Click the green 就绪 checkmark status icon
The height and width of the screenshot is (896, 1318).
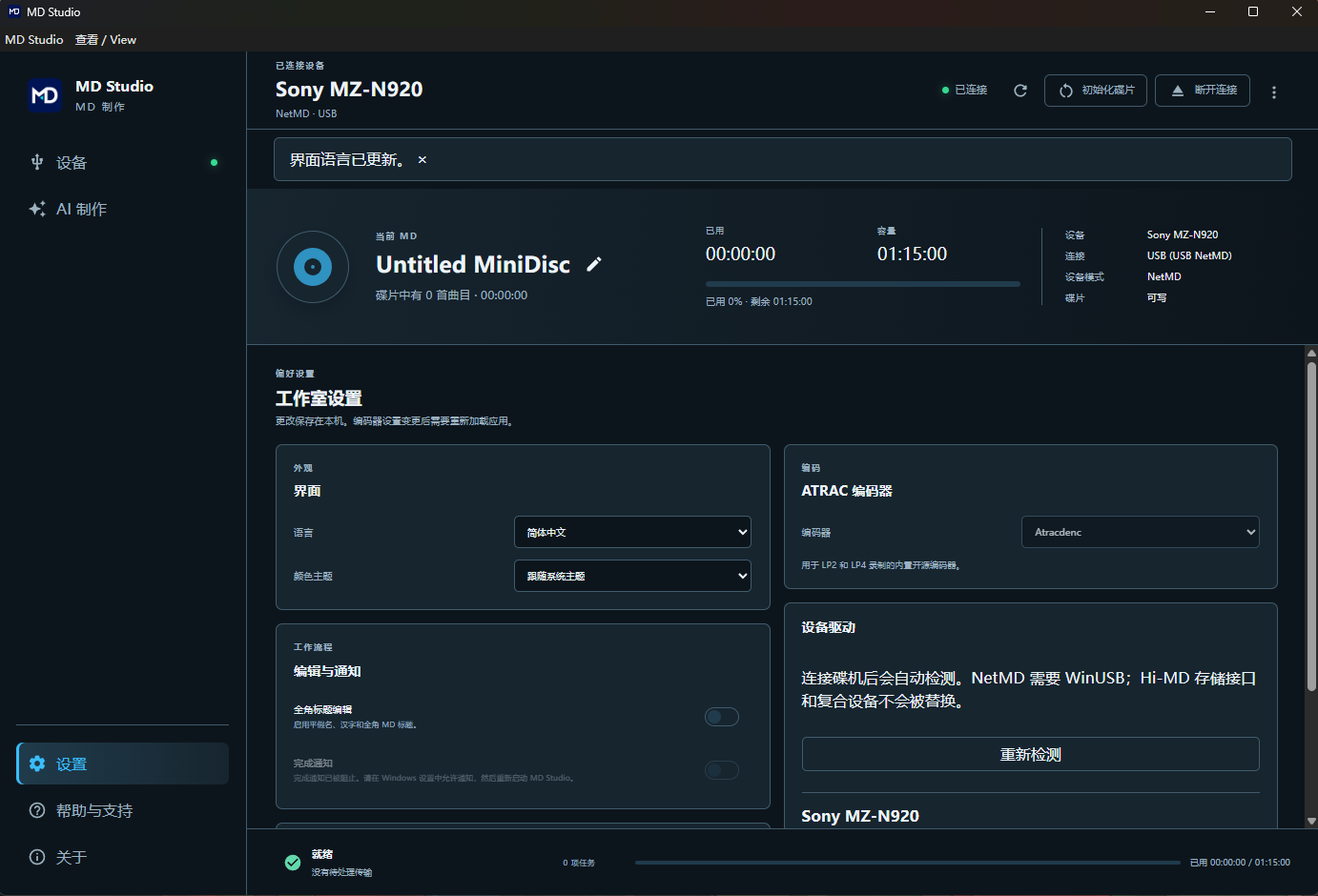tap(293, 863)
